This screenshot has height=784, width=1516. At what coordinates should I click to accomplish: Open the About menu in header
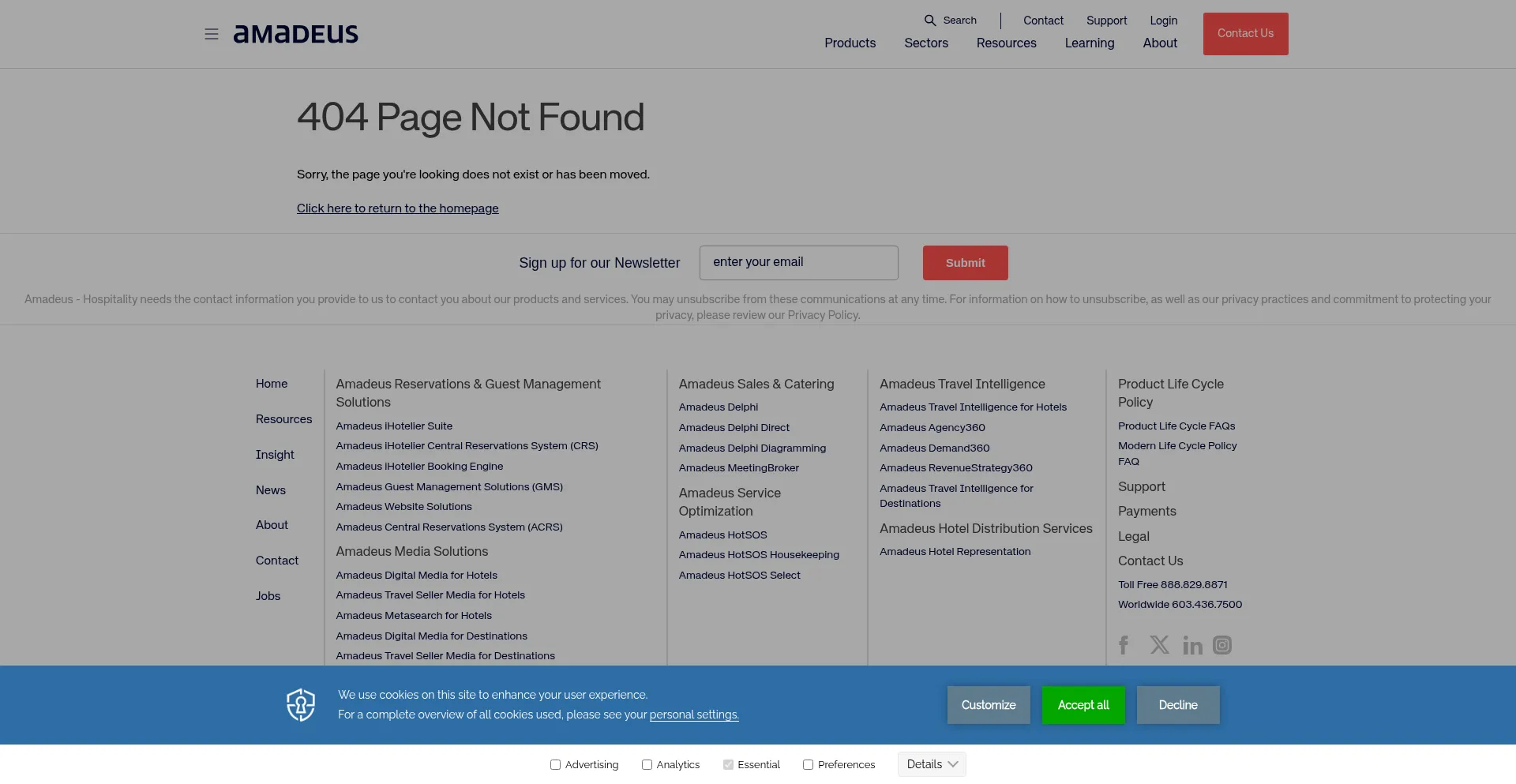point(1160,43)
